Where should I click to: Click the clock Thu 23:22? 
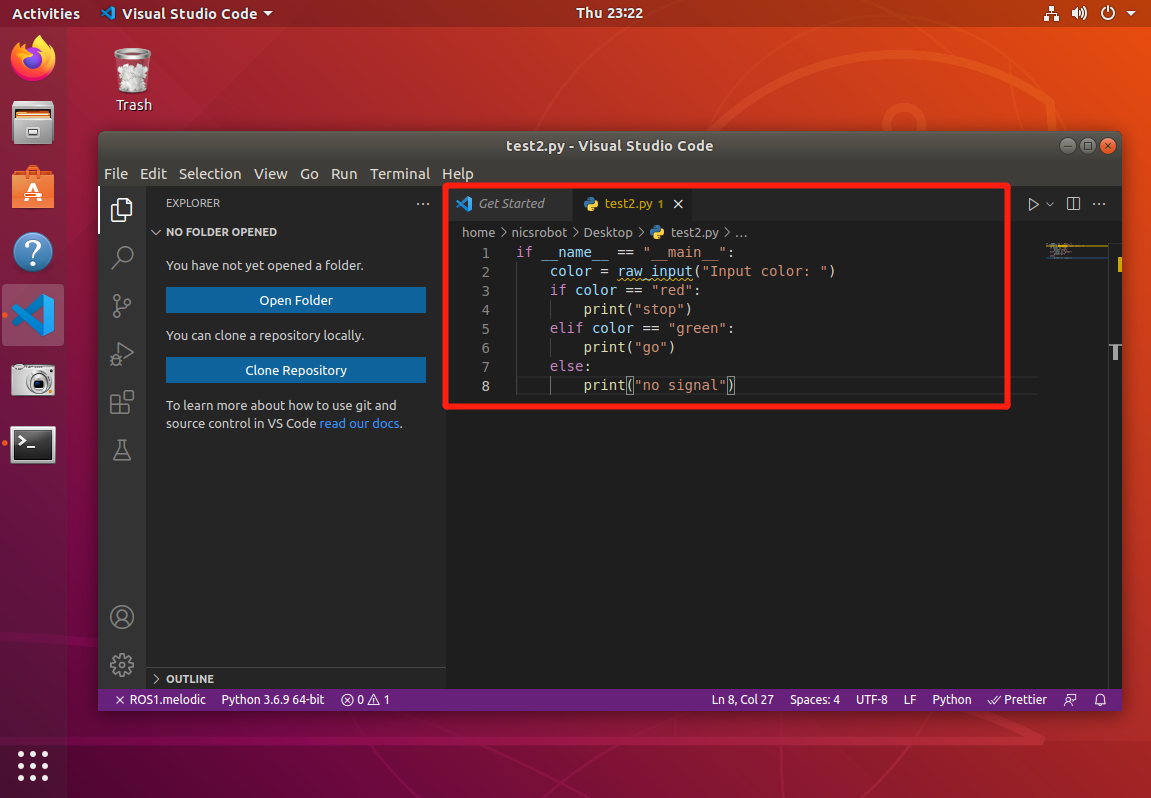coord(609,13)
